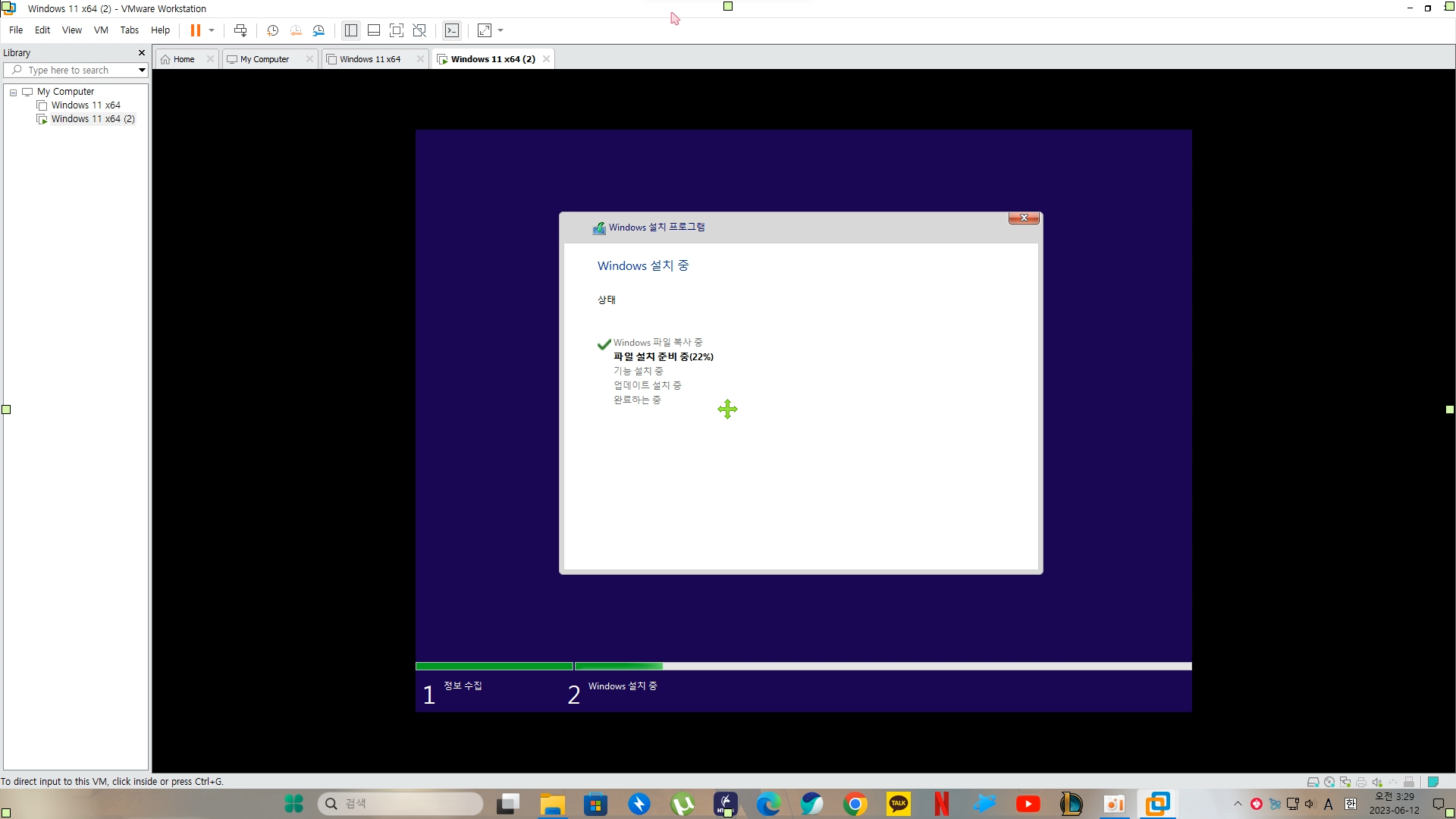The image size is (1456, 819).
Task: Open the Snapshot Manager icon
Action: [x=318, y=30]
